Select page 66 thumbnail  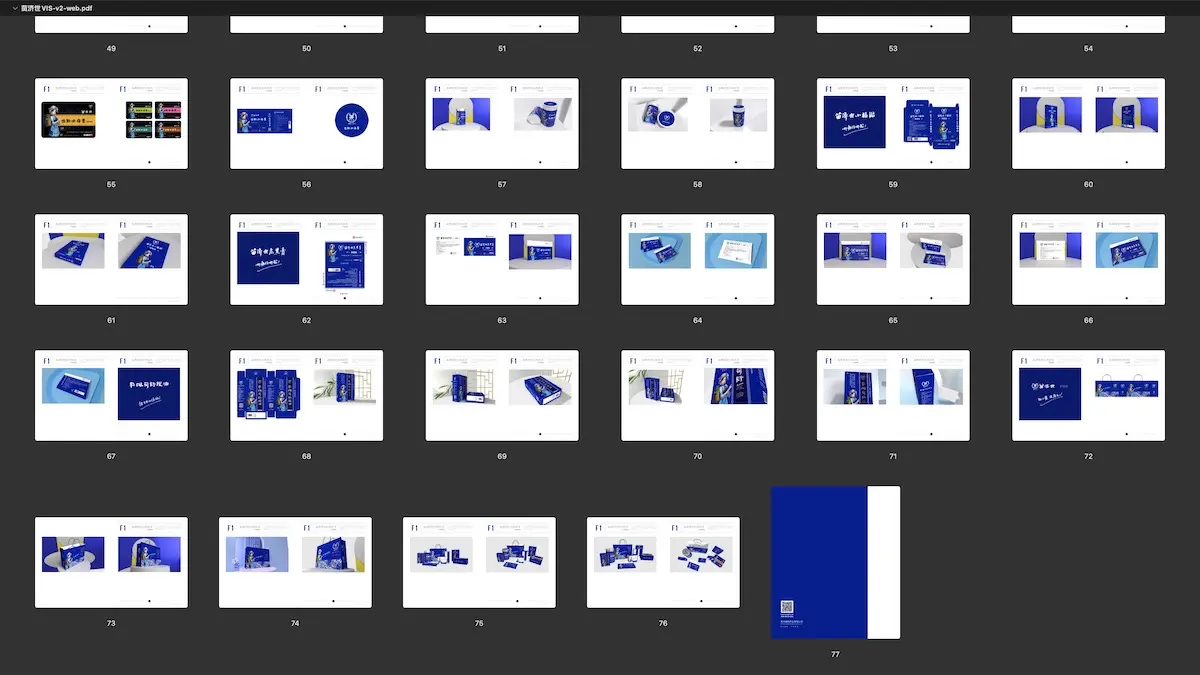tap(1088, 260)
